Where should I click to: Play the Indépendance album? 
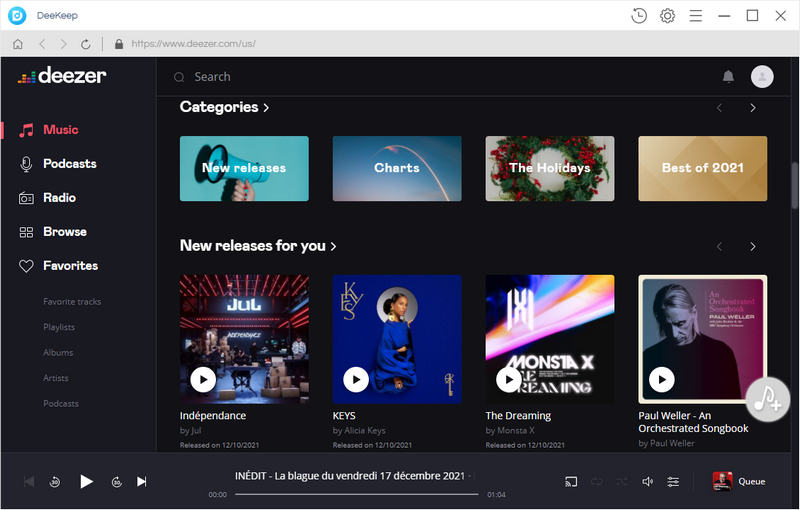(203, 379)
